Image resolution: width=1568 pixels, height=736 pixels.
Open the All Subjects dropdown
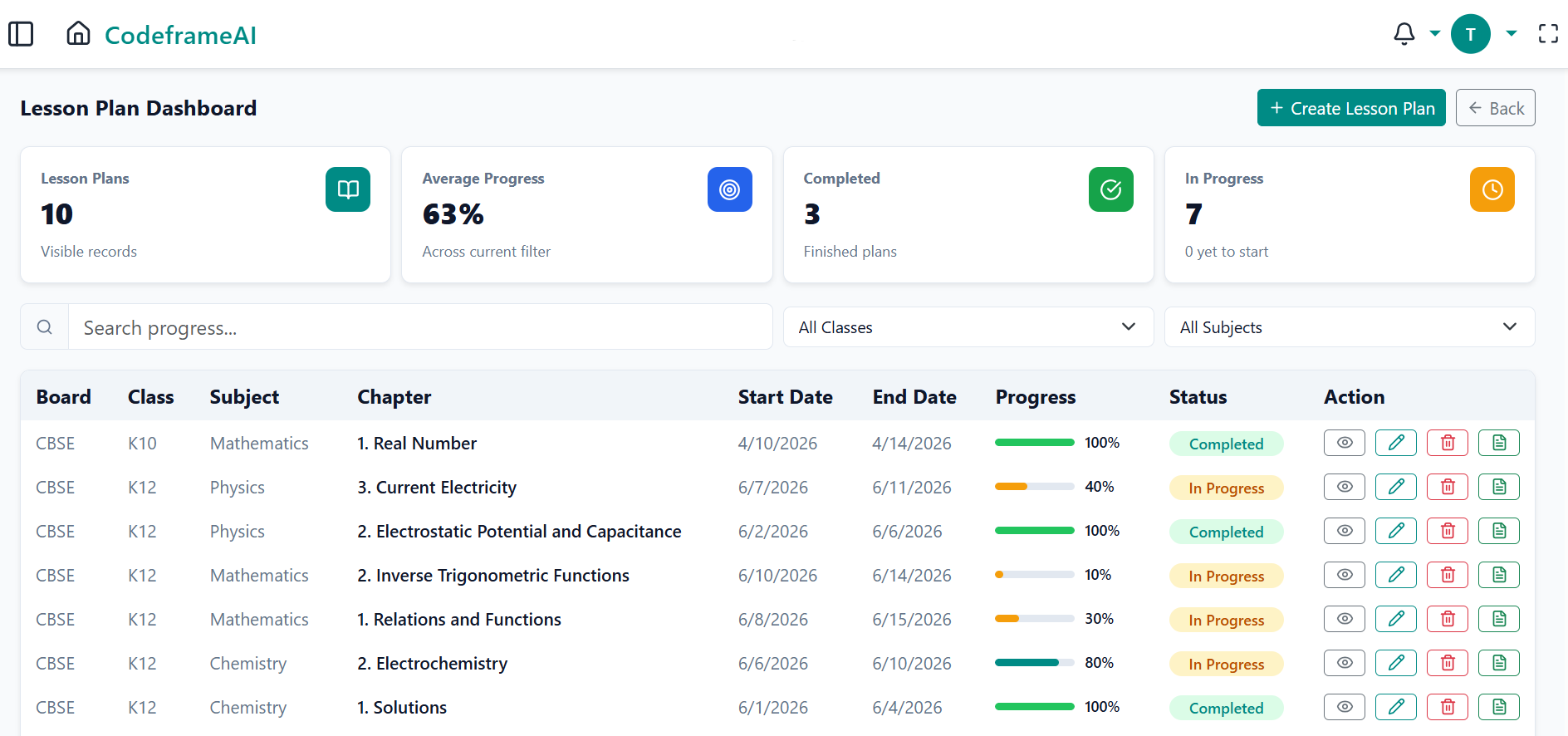tap(1350, 327)
